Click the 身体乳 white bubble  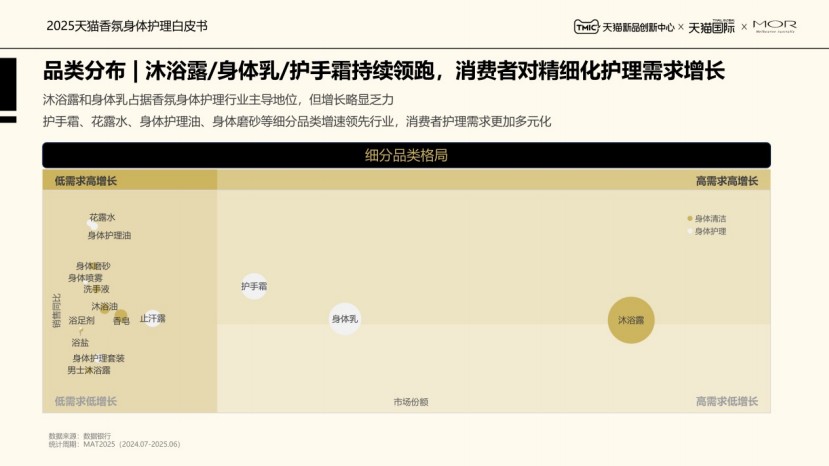coord(345,319)
